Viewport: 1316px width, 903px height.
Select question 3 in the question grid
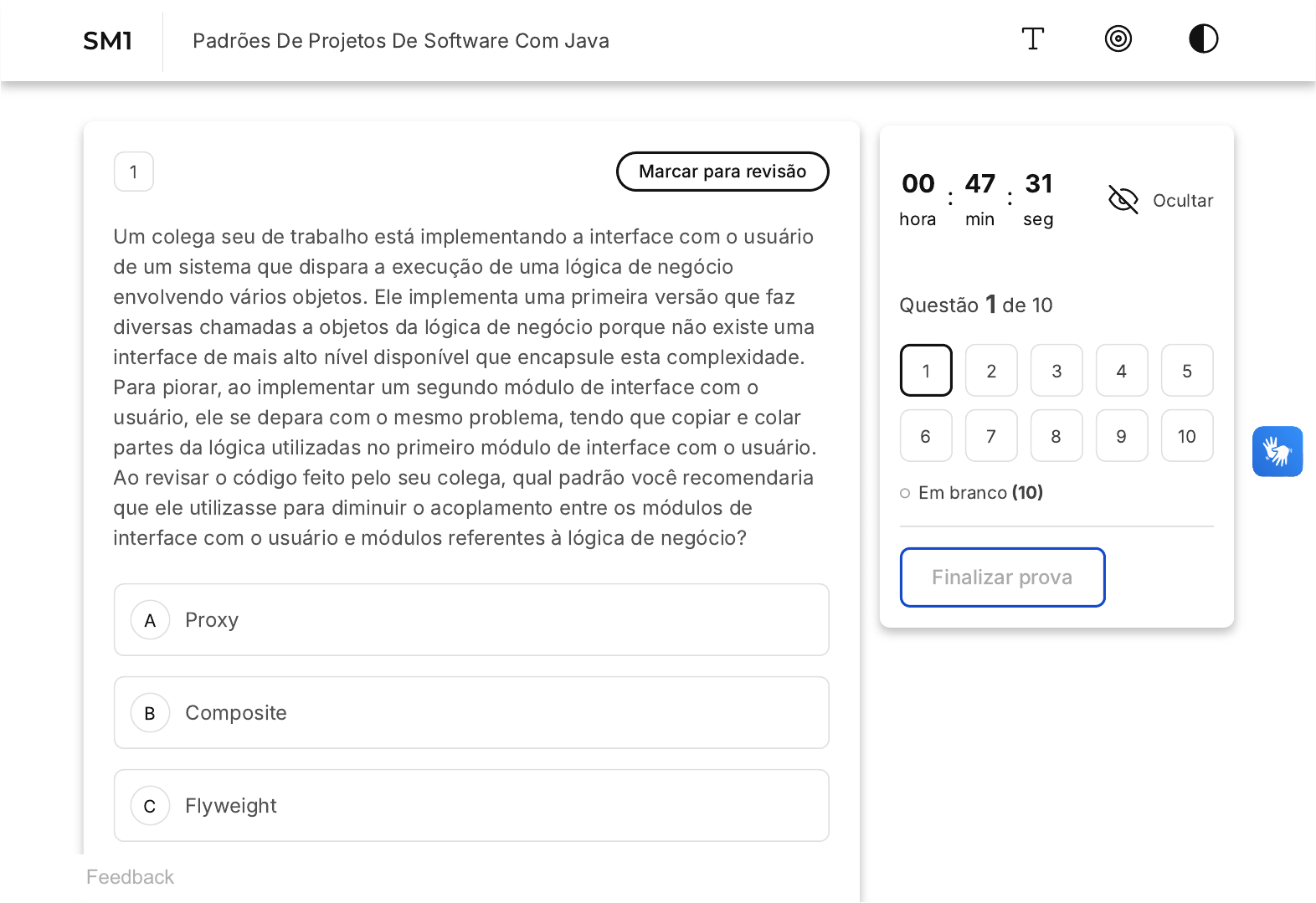[x=1056, y=371]
